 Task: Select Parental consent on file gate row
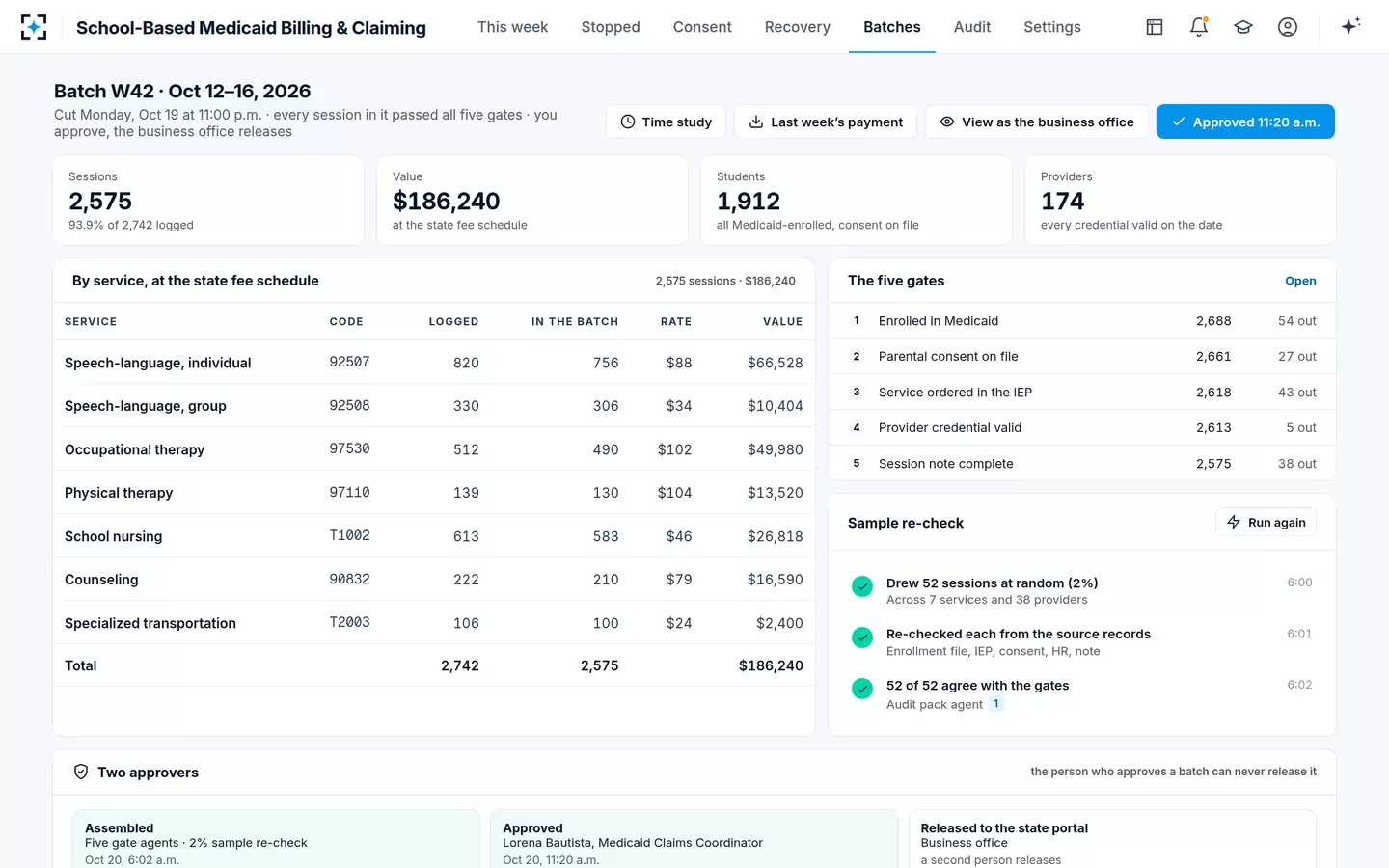click(x=1082, y=356)
